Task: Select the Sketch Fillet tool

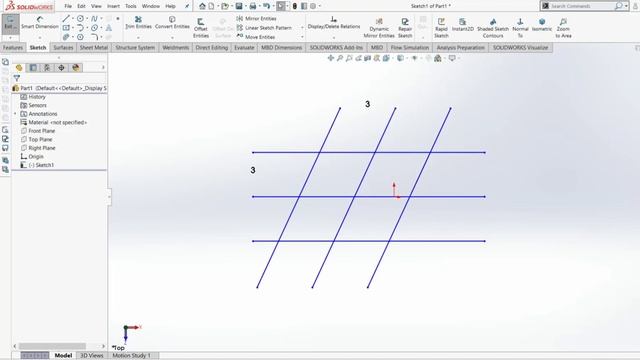Action: click(x=94, y=37)
